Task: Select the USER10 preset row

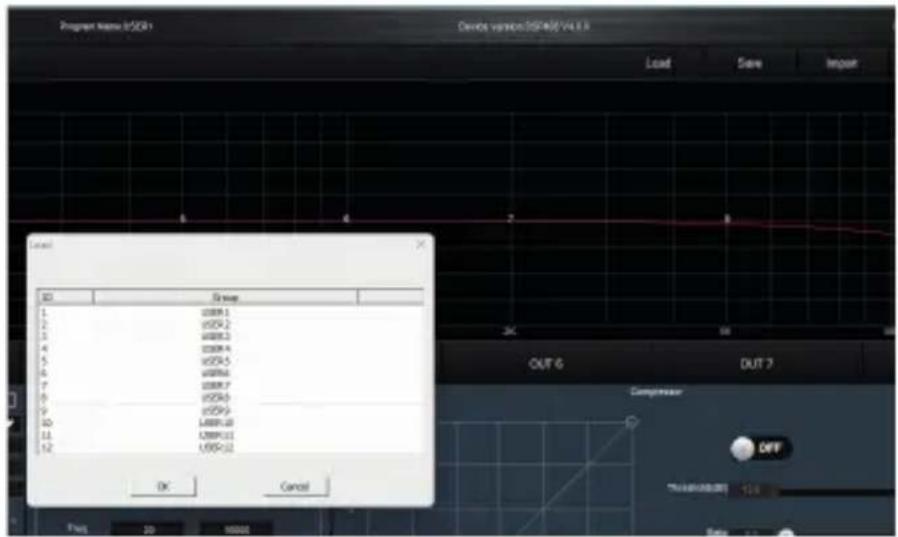Action: pos(231,423)
